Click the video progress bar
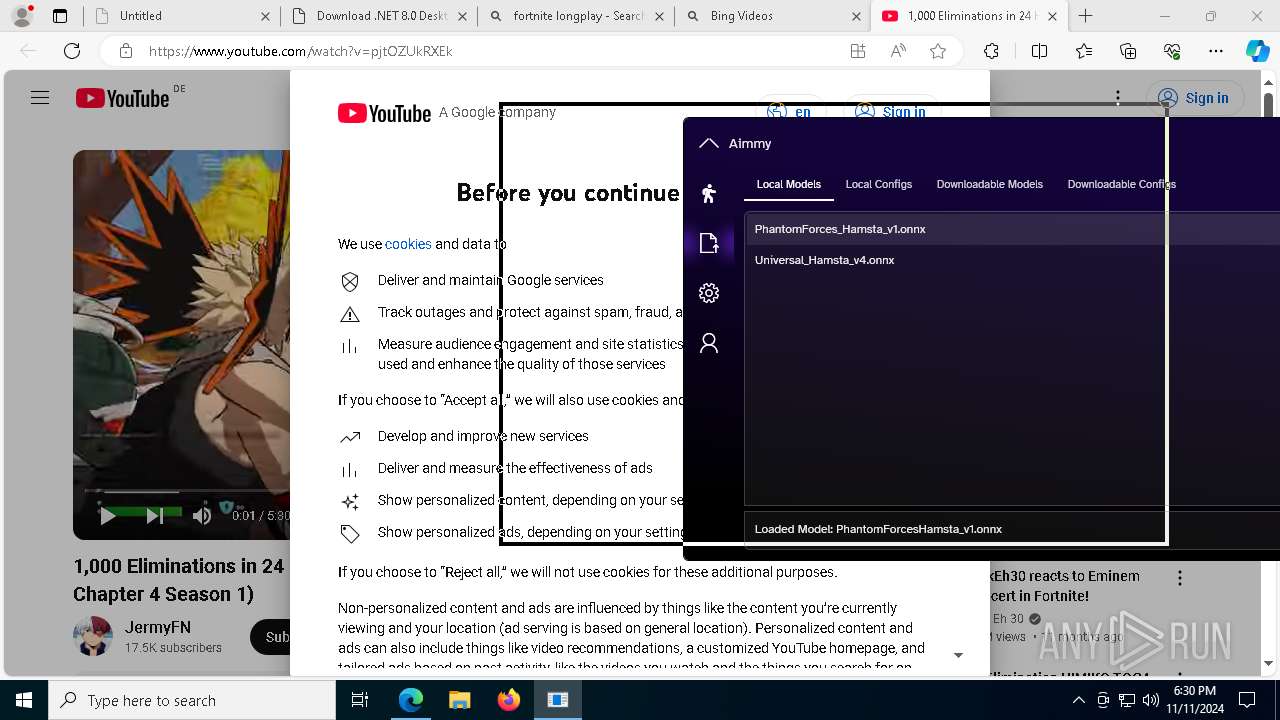The image size is (1280, 720). point(186,491)
